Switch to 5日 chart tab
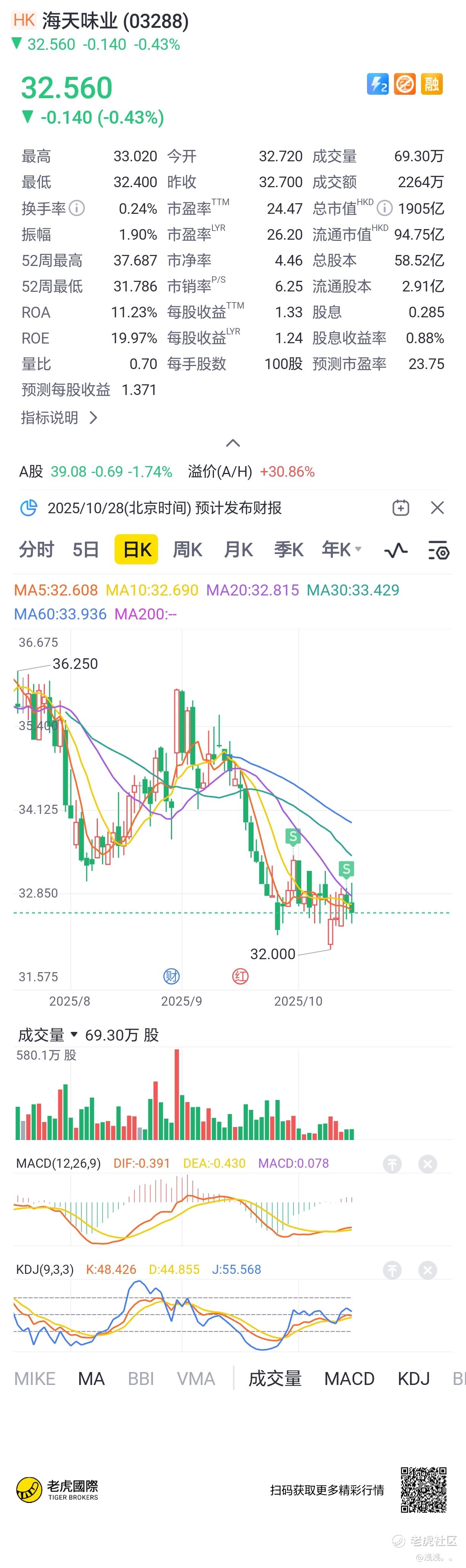 coord(85,550)
